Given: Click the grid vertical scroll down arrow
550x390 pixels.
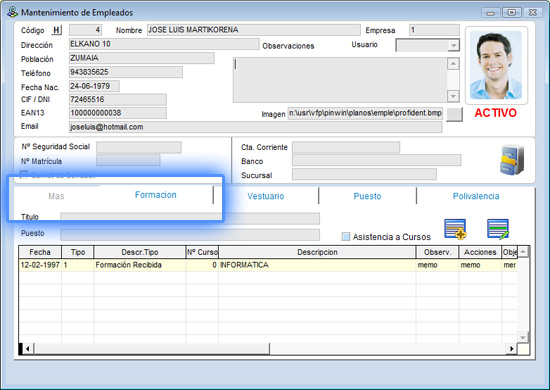Looking at the screenshot, I should coord(523,337).
